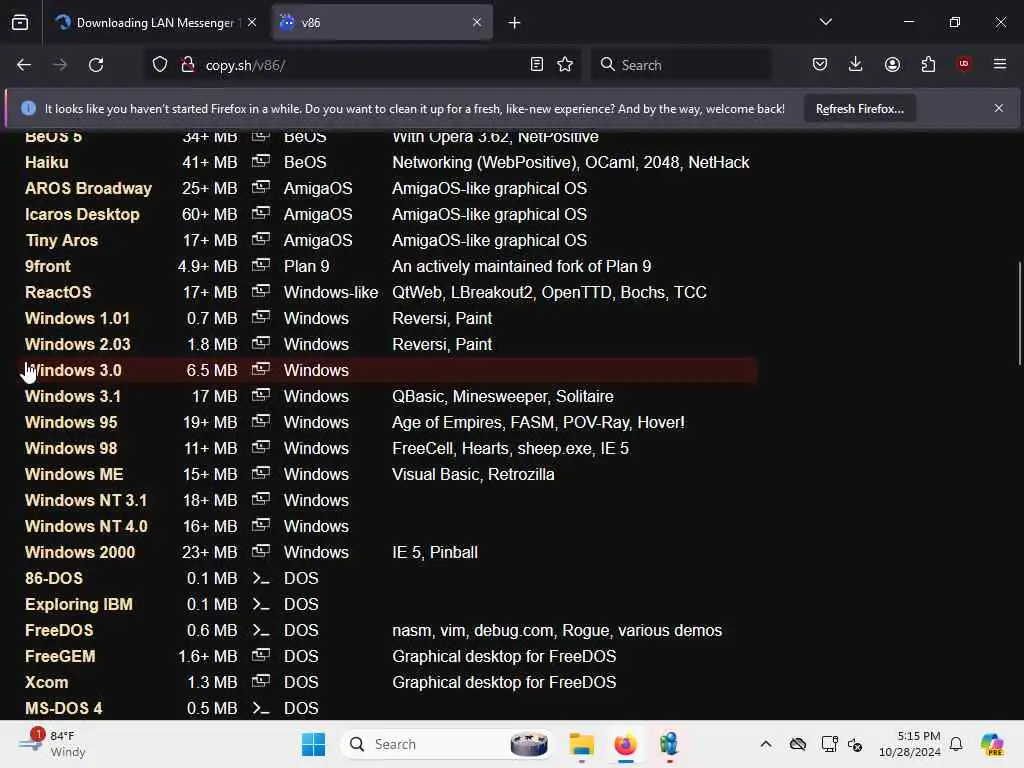Screen dimensions: 1024x768
Task: Launch FreeDOS
Action: (x=59, y=631)
